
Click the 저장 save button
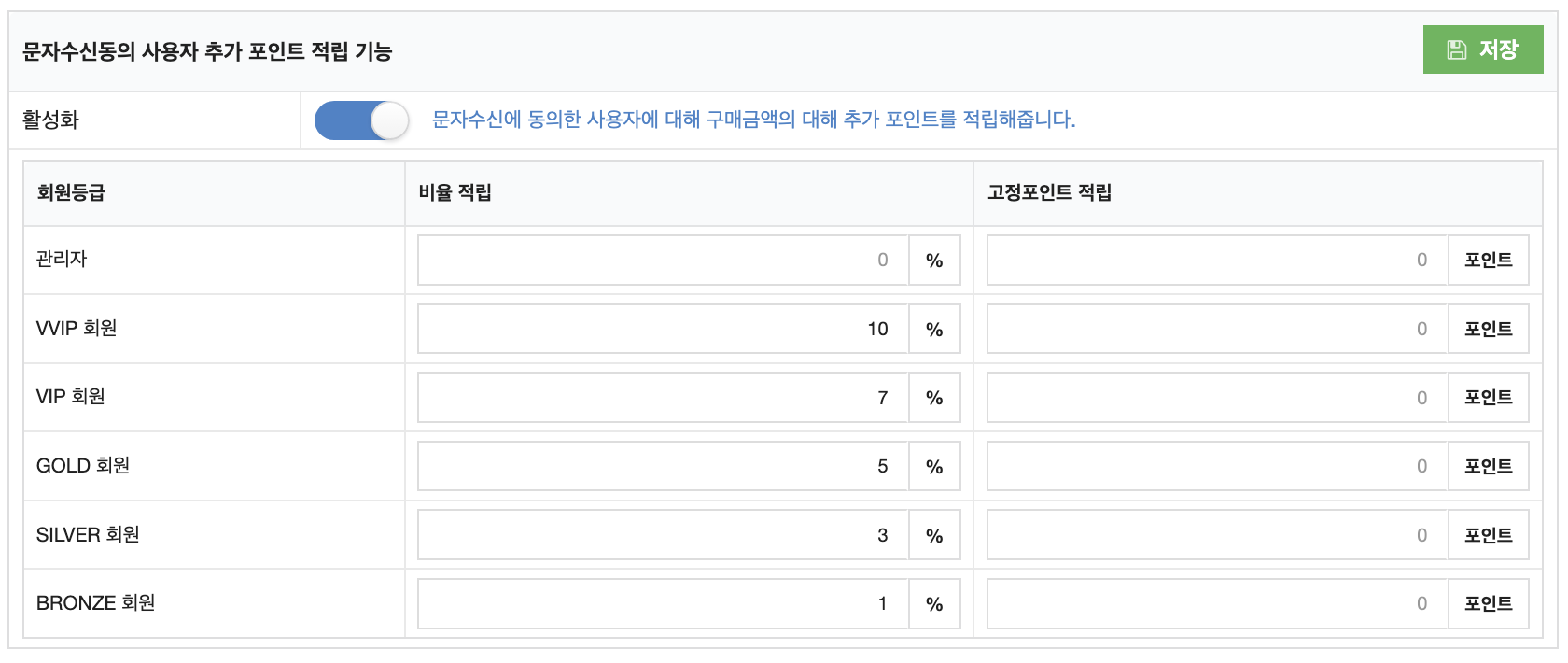(1483, 49)
